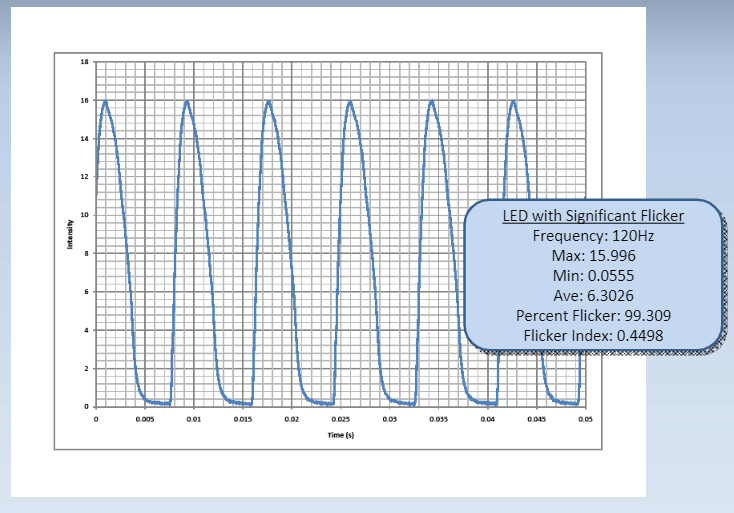Click the 0.05 time axis label
This screenshot has height=513, width=734.
click(585, 419)
